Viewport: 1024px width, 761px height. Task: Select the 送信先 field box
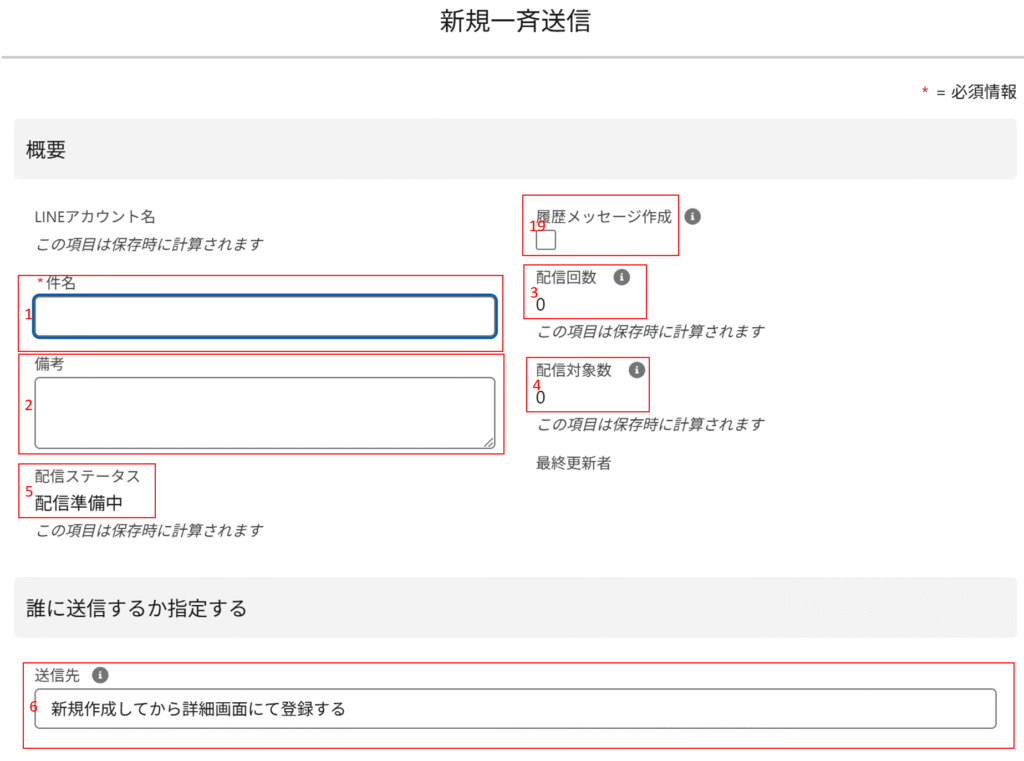click(x=515, y=709)
